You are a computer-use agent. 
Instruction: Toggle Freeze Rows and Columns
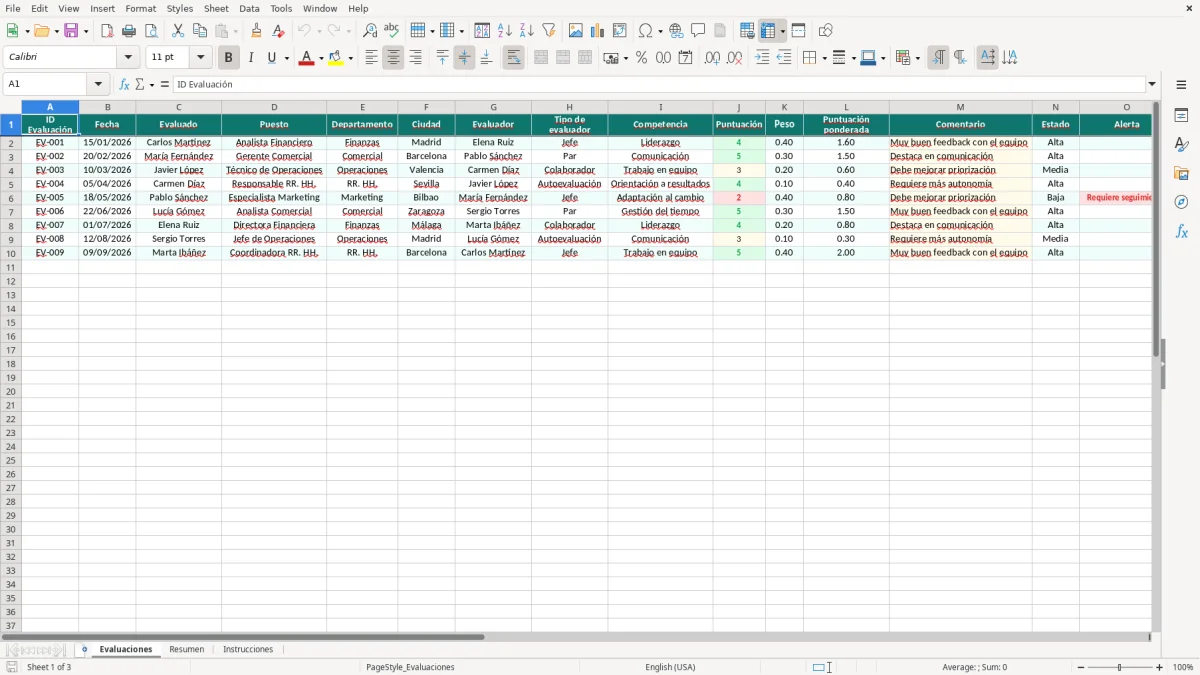point(768,31)
